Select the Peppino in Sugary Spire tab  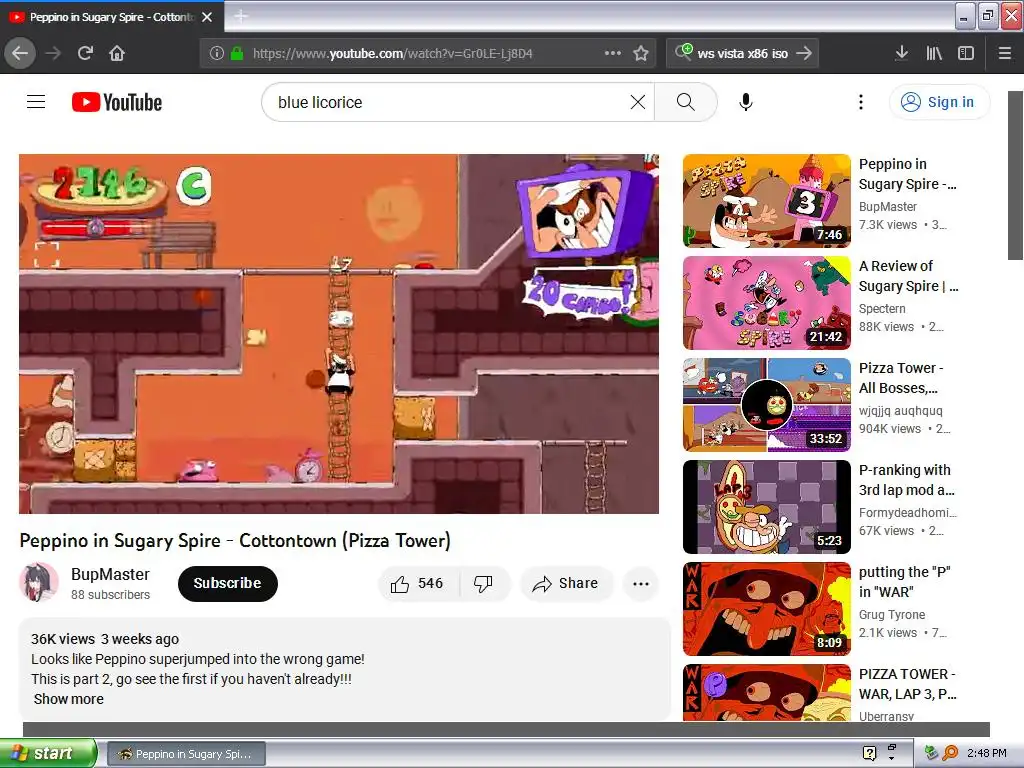pos(111,17)
